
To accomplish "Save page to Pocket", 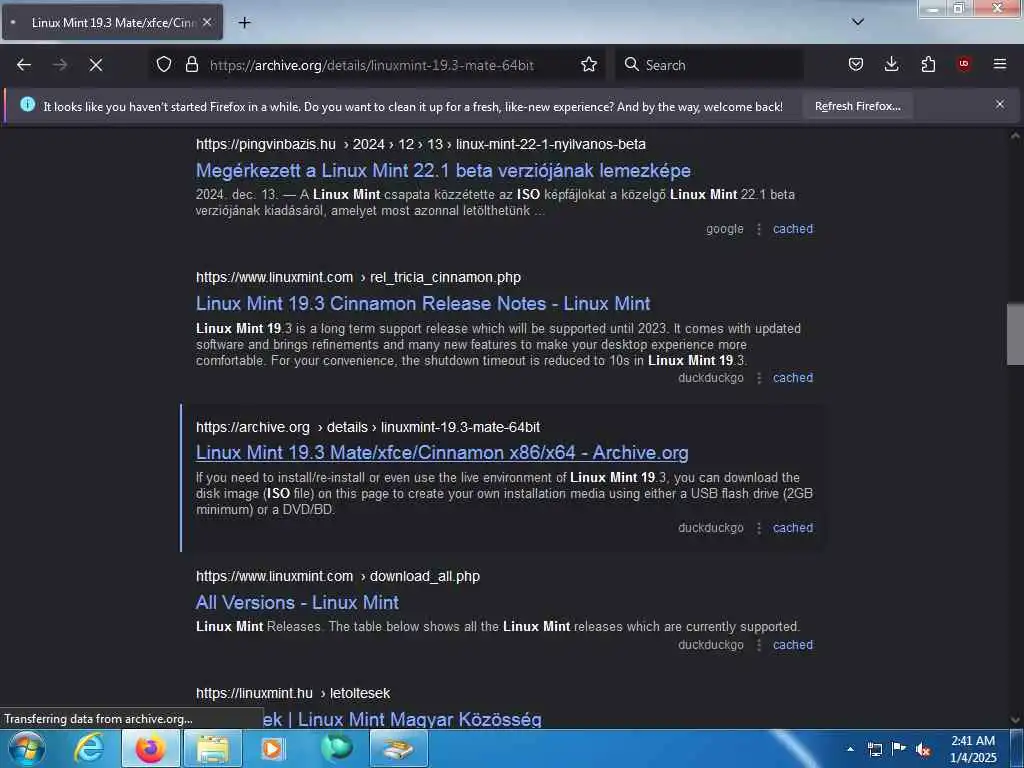I will [x=856, y=65].
